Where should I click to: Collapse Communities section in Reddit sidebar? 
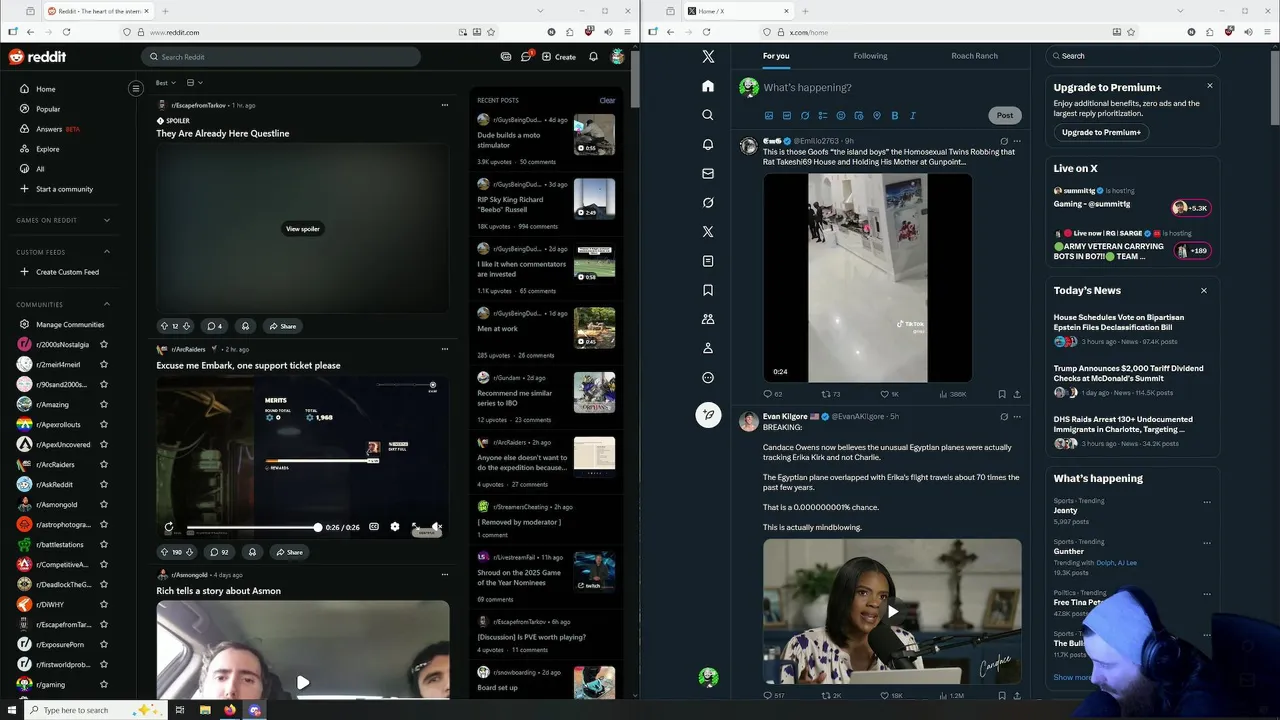(107, 304)
